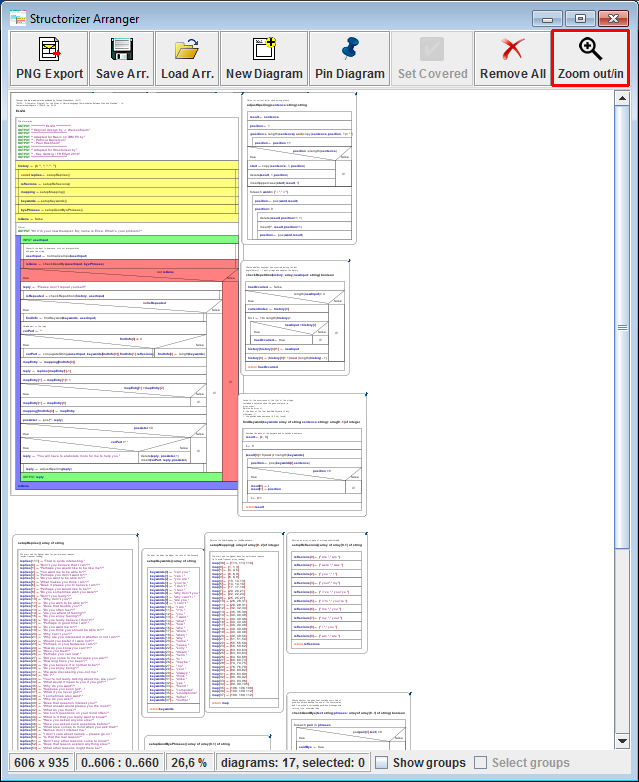This screenshot has width=639, height=782.
Task: Click the 0..606 : 0..660 range status field
Action: [x=120, y=763]
